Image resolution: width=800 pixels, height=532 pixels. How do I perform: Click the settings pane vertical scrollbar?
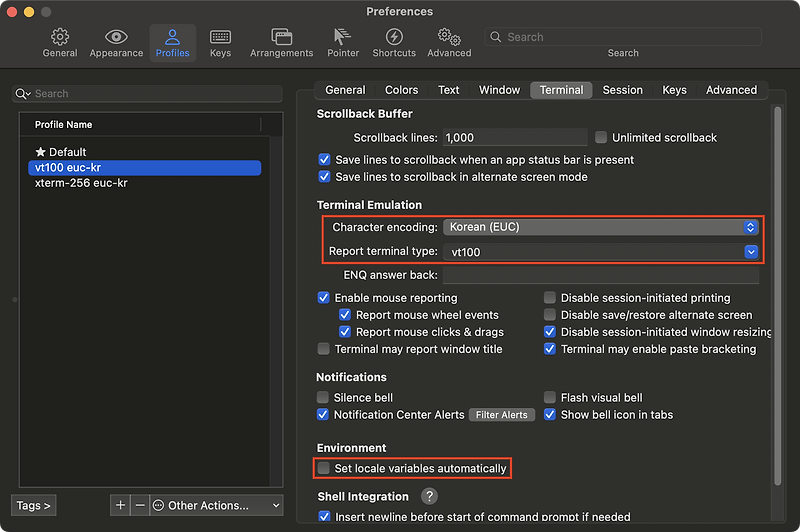pos(777,296)
